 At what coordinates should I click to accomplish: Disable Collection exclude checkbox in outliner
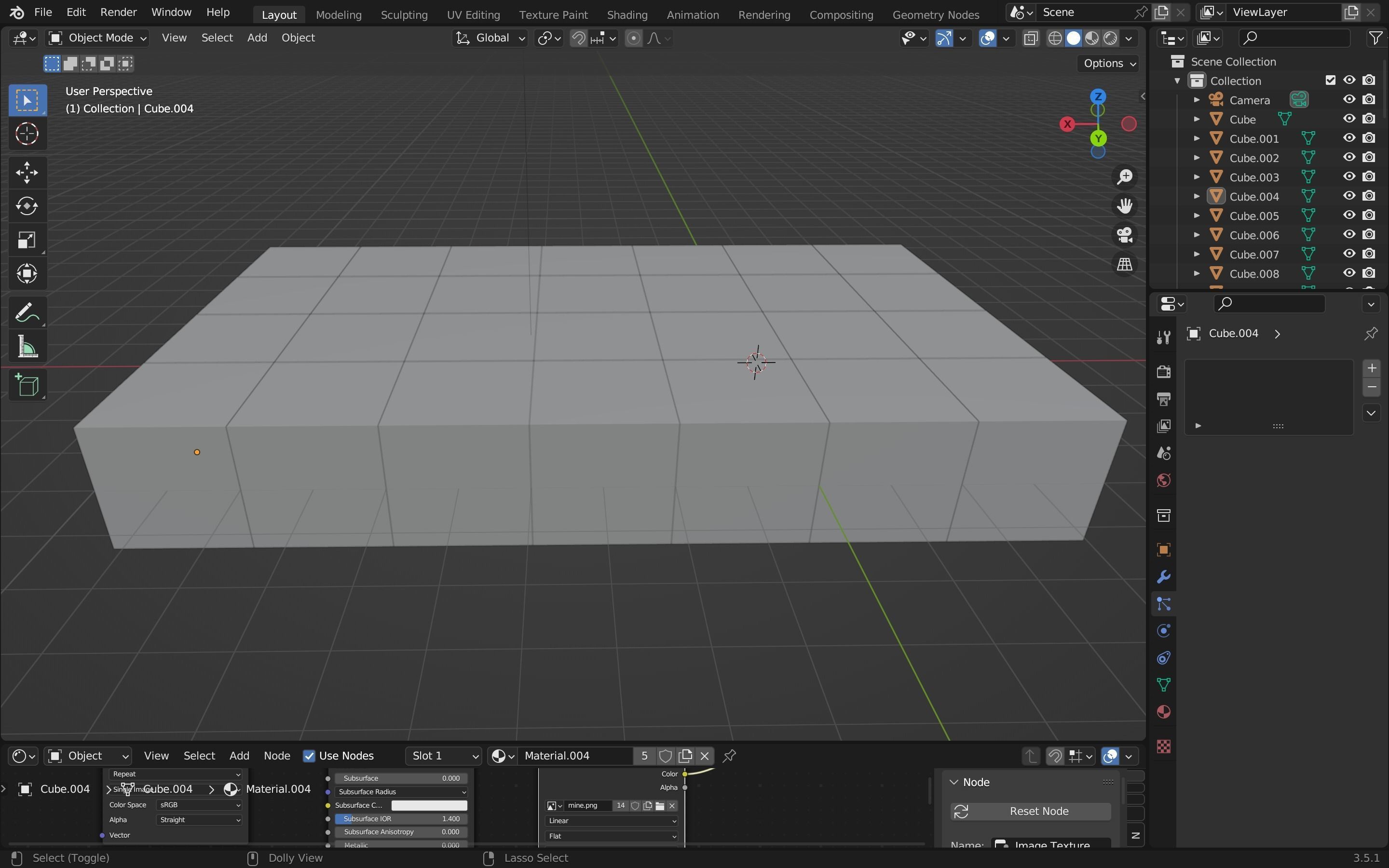[x=1331, y=81]
